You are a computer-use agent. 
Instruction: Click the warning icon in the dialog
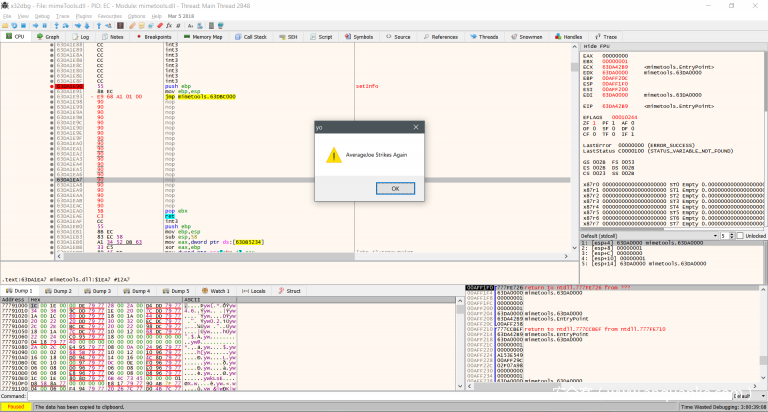pos(332,154)
